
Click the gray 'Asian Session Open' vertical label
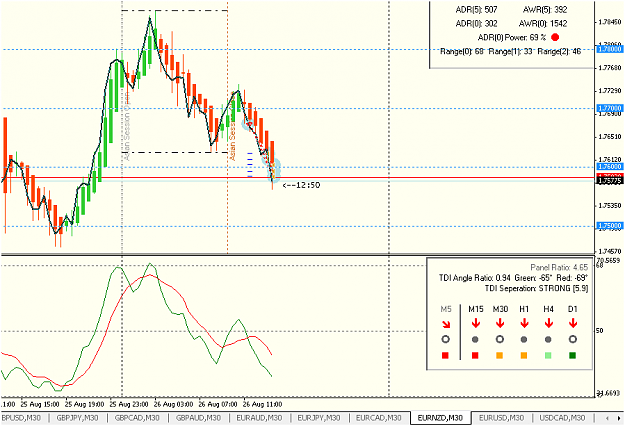click(127, 126)
